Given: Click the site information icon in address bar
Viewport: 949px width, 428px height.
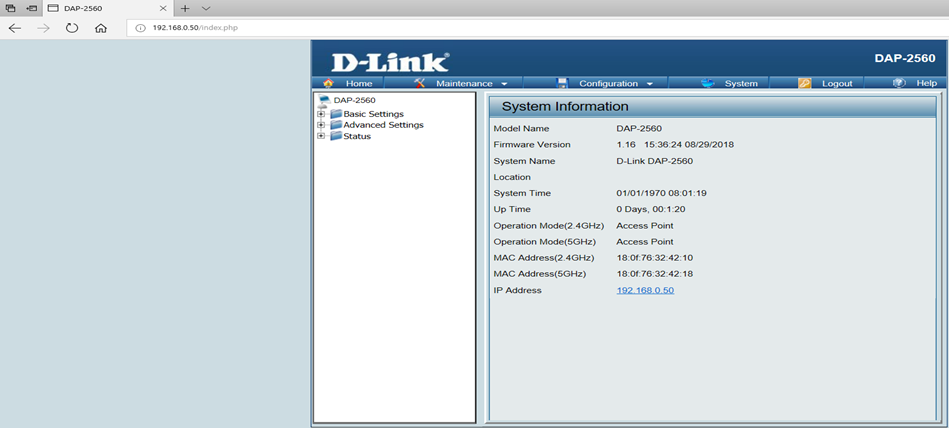Looking at the screenshot, I should pos(140,28).
